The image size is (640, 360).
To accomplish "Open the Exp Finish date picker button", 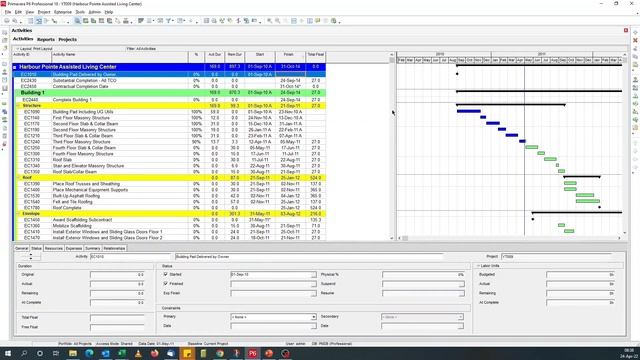I will [313, 293].
